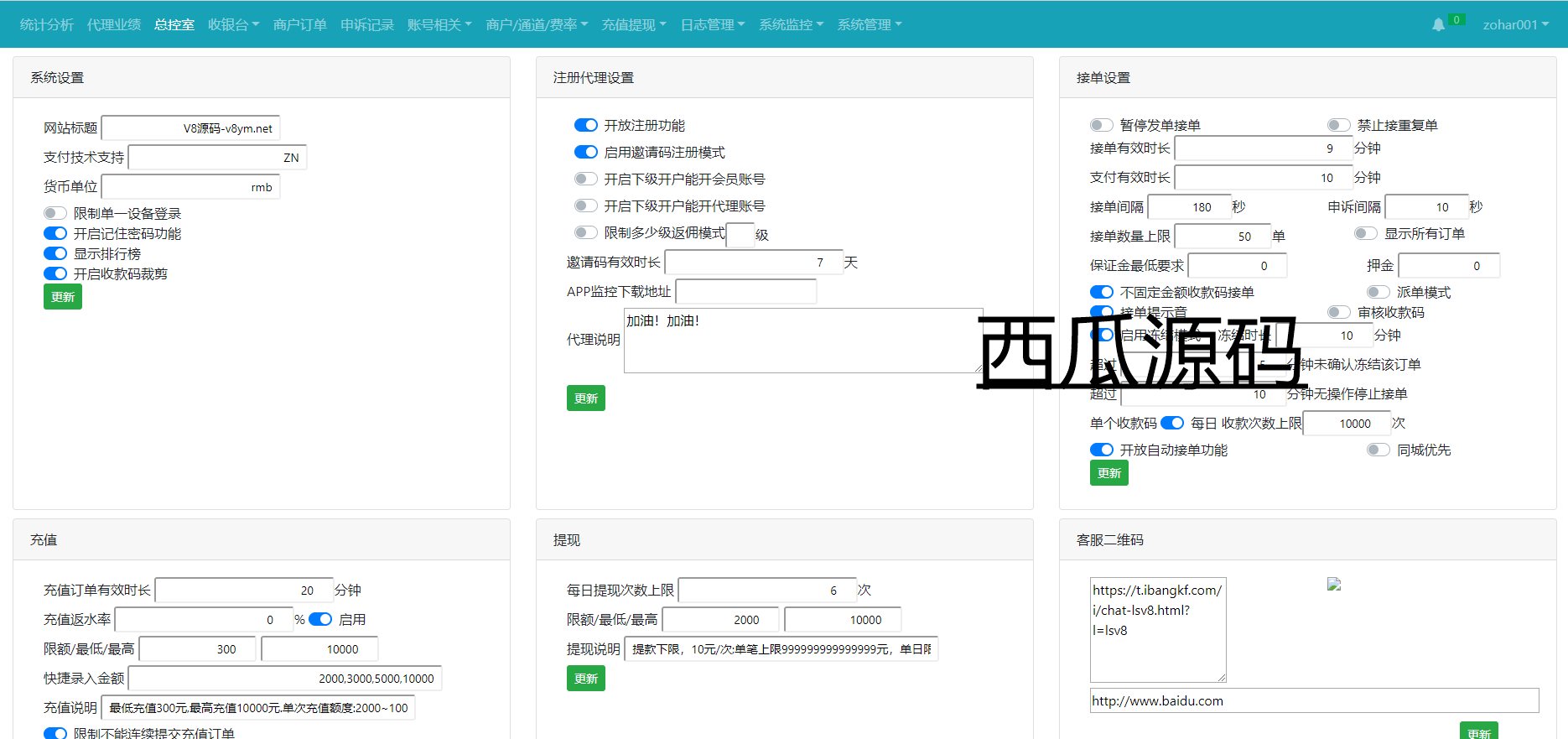Go to 统计分析 page
The image size is (1568, 739).
47,24
